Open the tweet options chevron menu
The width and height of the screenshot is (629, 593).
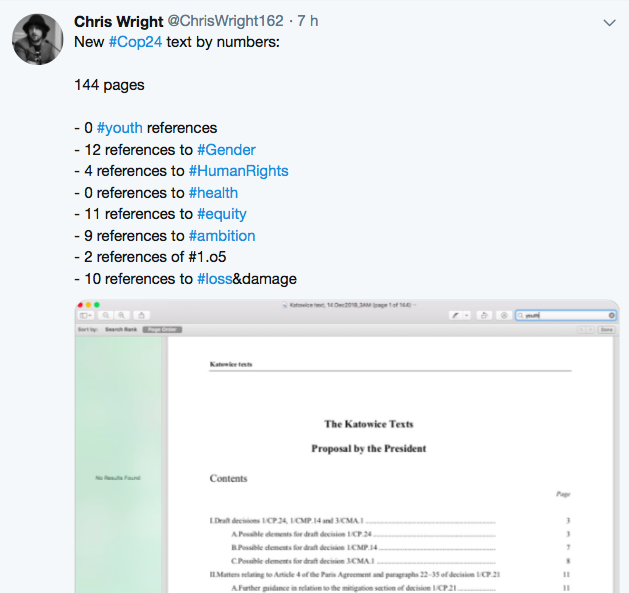coord(609,23)
